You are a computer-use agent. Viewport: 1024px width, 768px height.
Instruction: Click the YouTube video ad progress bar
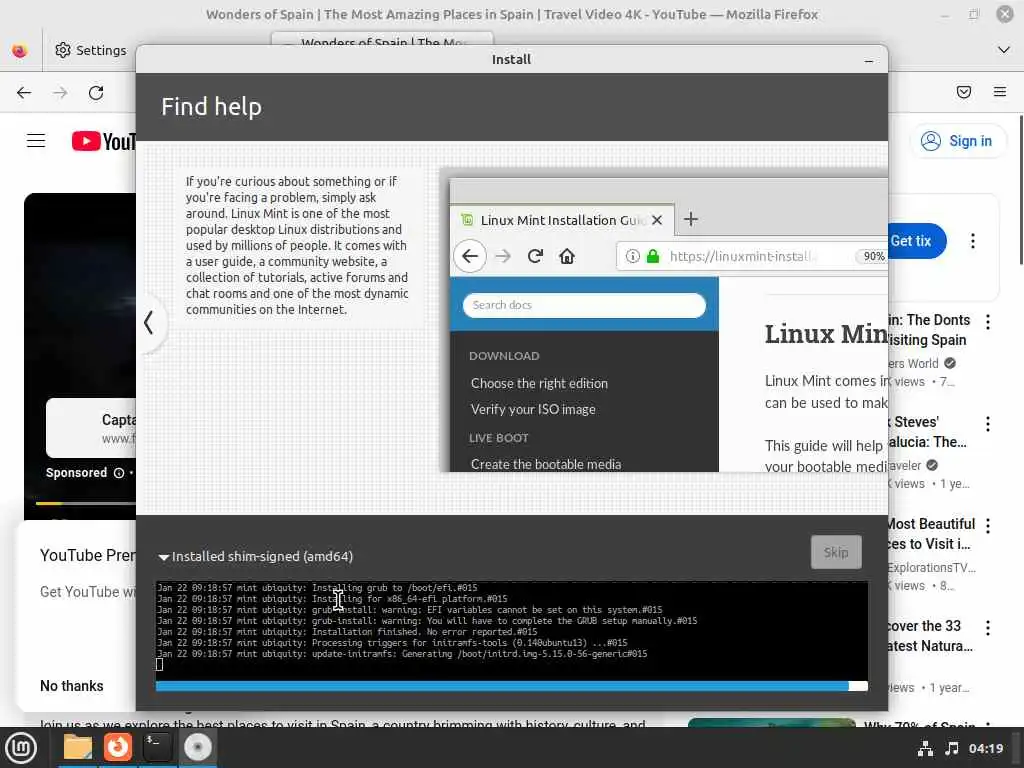tap(86, 504)
